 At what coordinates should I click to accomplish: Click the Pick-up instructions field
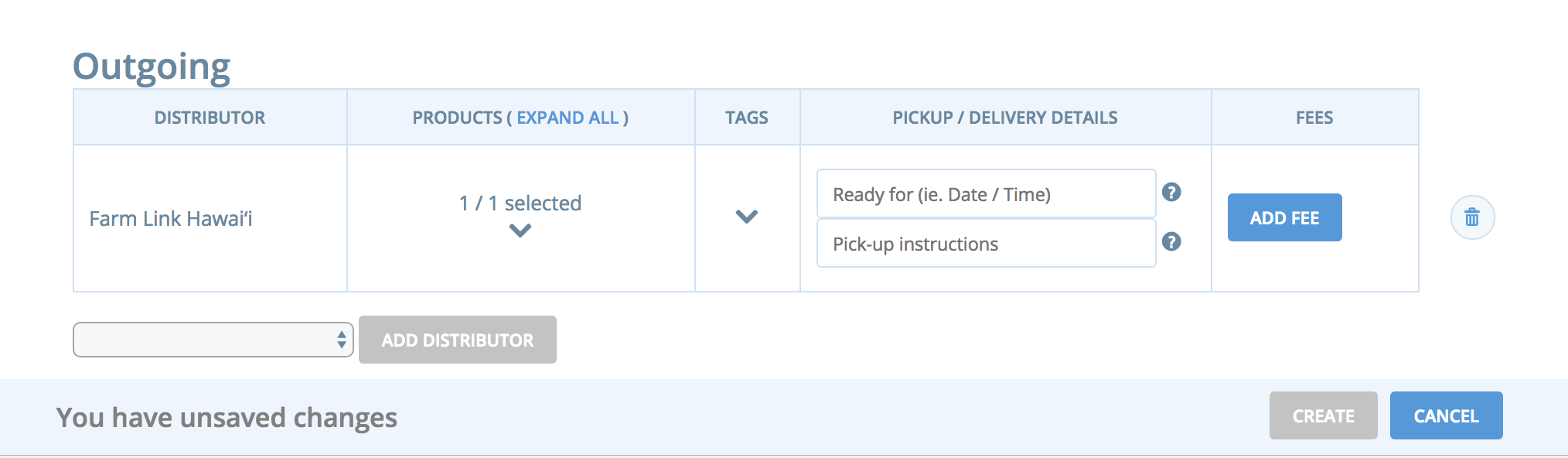(x=985, y=243)
